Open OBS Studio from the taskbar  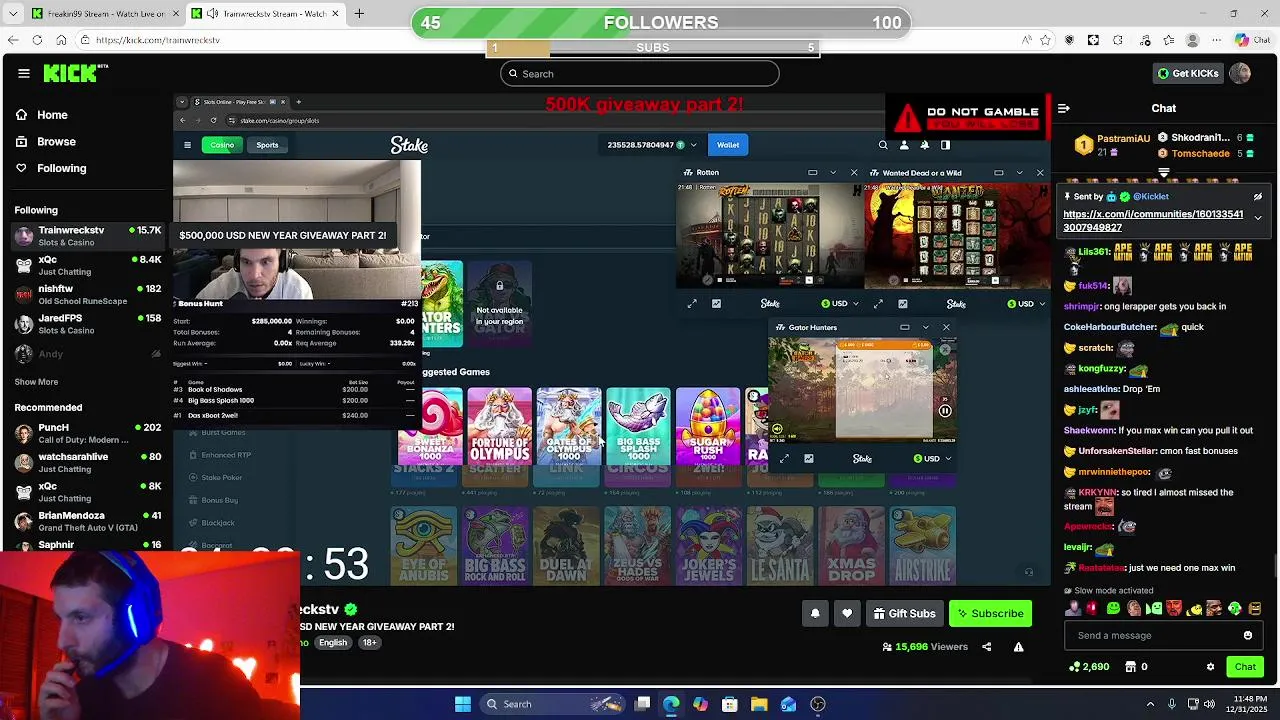(818, 704)
